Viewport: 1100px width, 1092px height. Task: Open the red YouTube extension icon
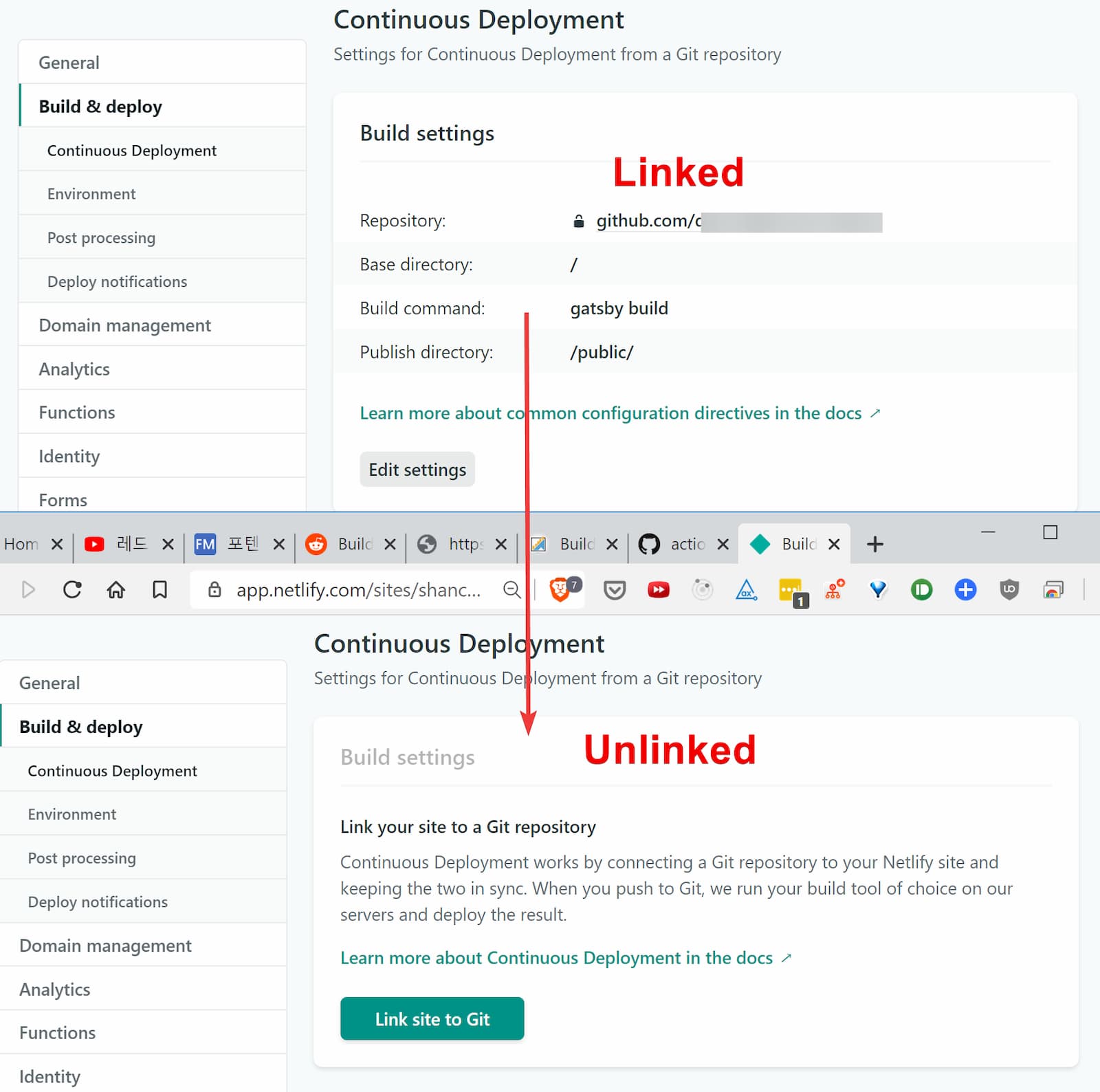[658, 589]
